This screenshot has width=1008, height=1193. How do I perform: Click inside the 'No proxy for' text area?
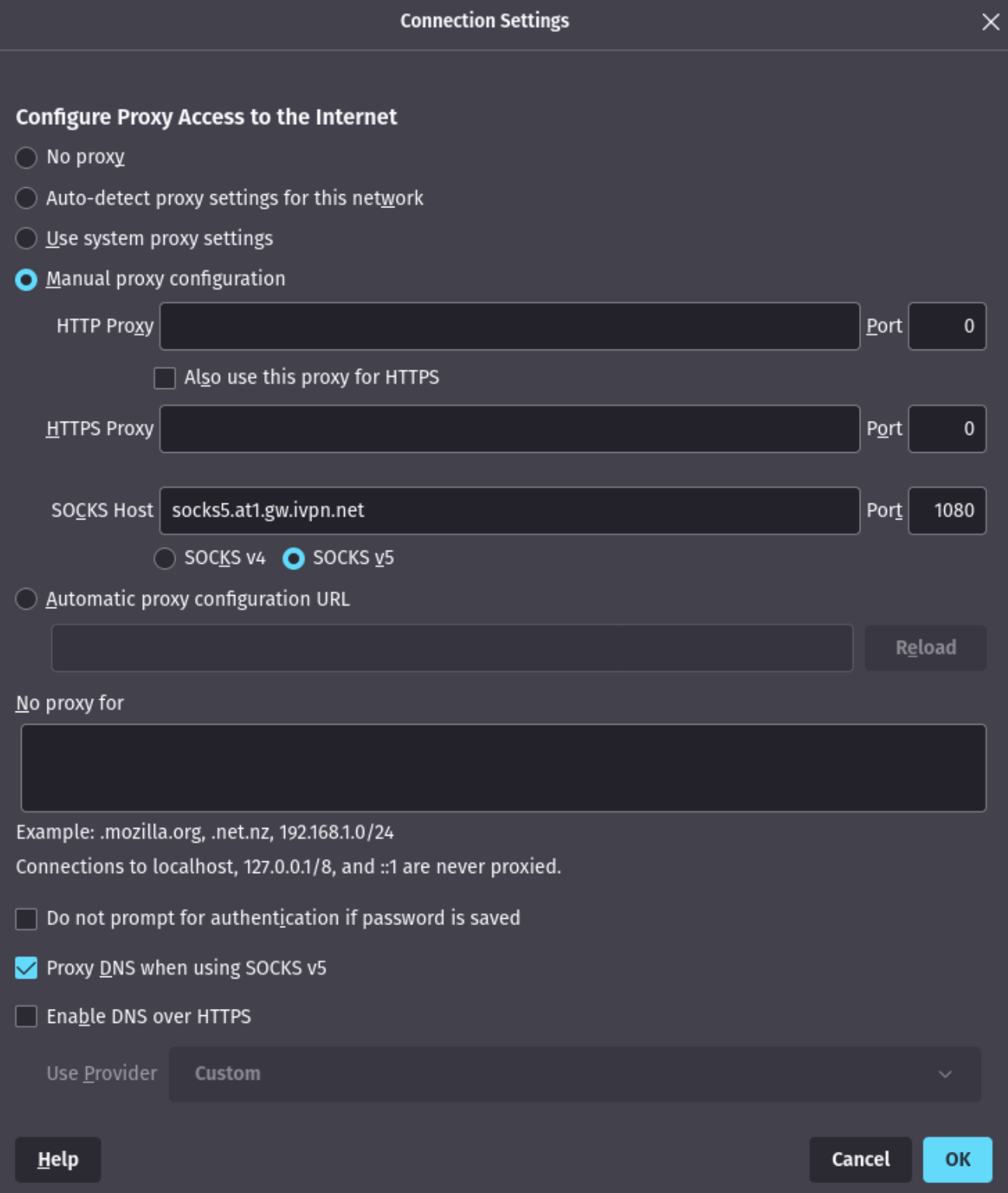pyautogui.click(x=503, y=767)
